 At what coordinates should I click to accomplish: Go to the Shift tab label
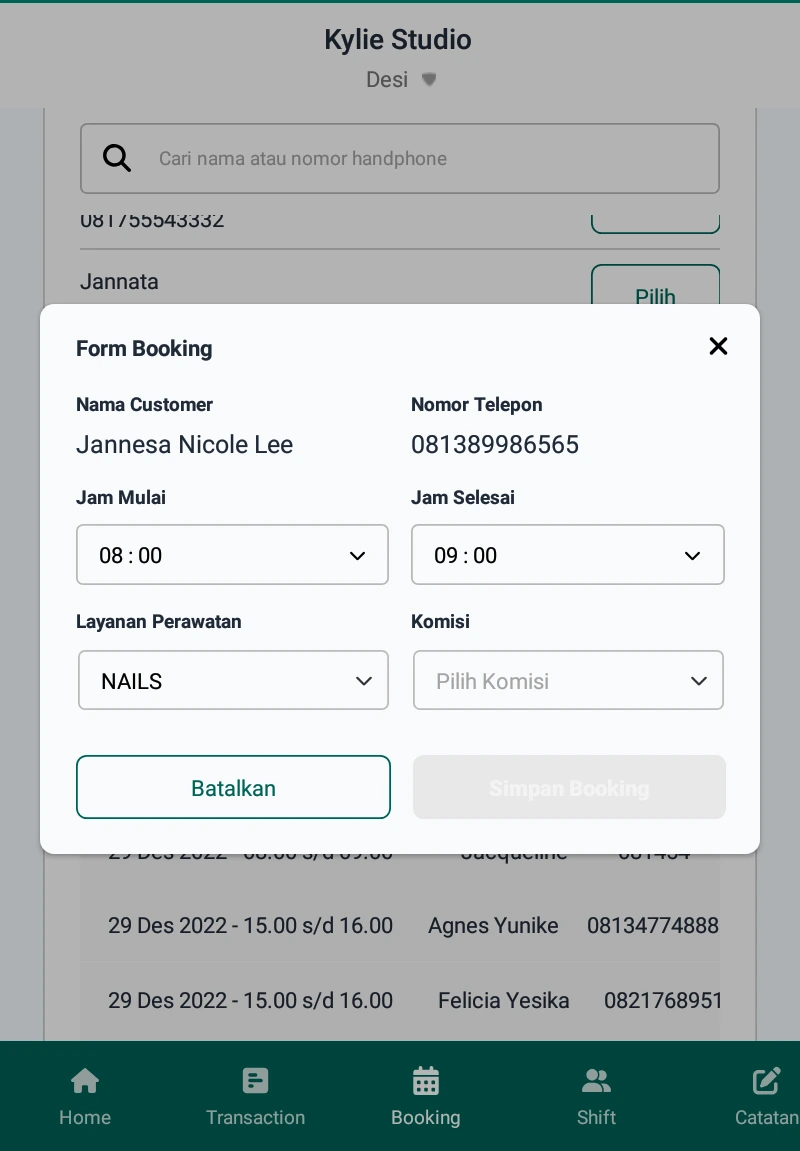click(596, 1117)
